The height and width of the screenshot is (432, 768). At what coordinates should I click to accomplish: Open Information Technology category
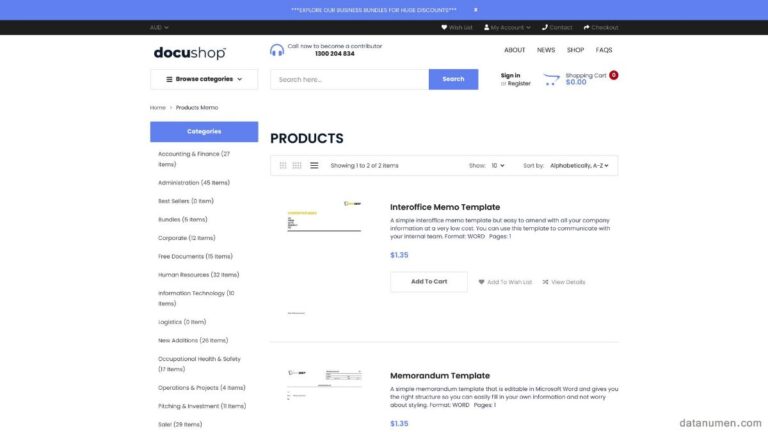pos(196,298)
